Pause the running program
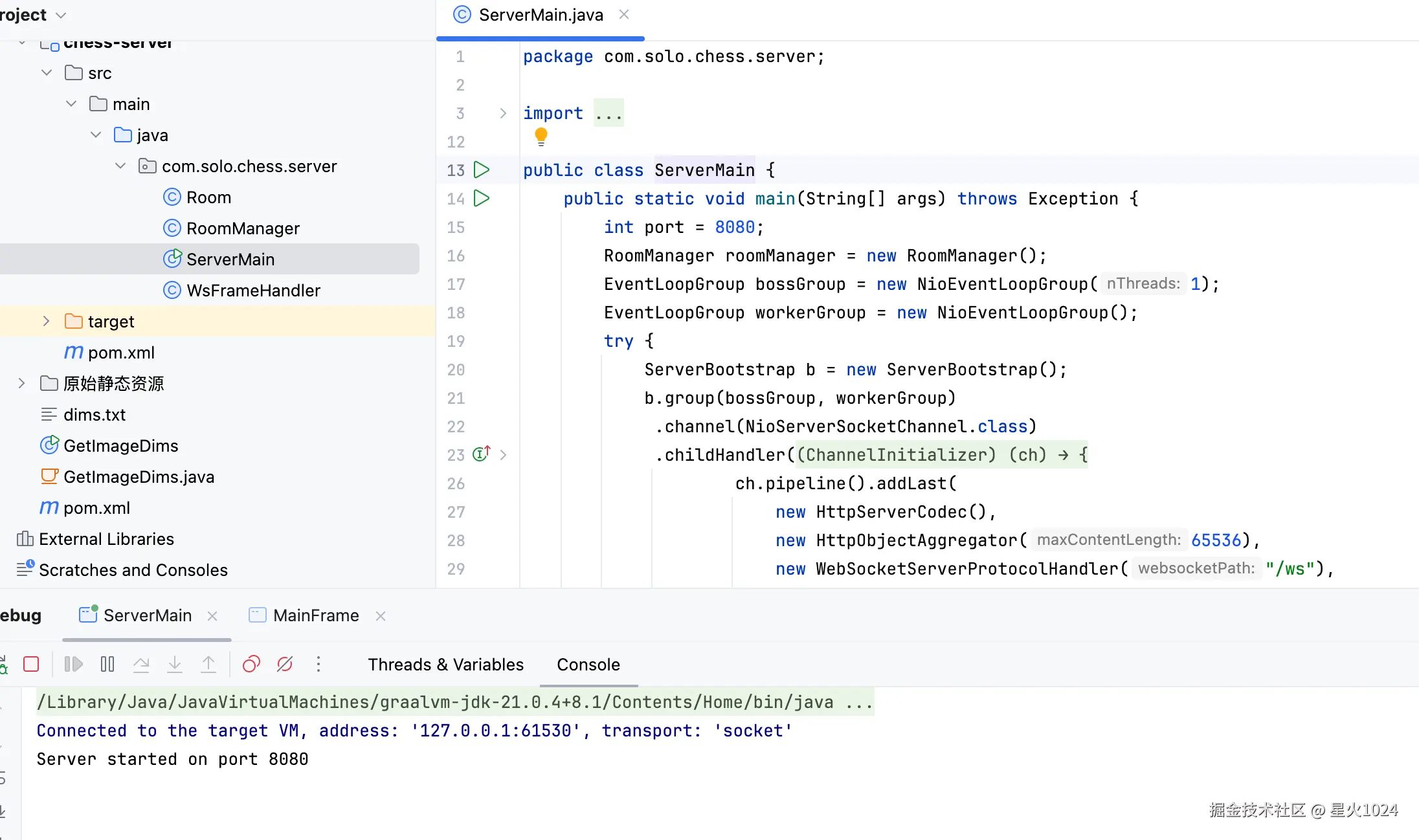Viewport: 1419px width, 840px height. (107, 664)
